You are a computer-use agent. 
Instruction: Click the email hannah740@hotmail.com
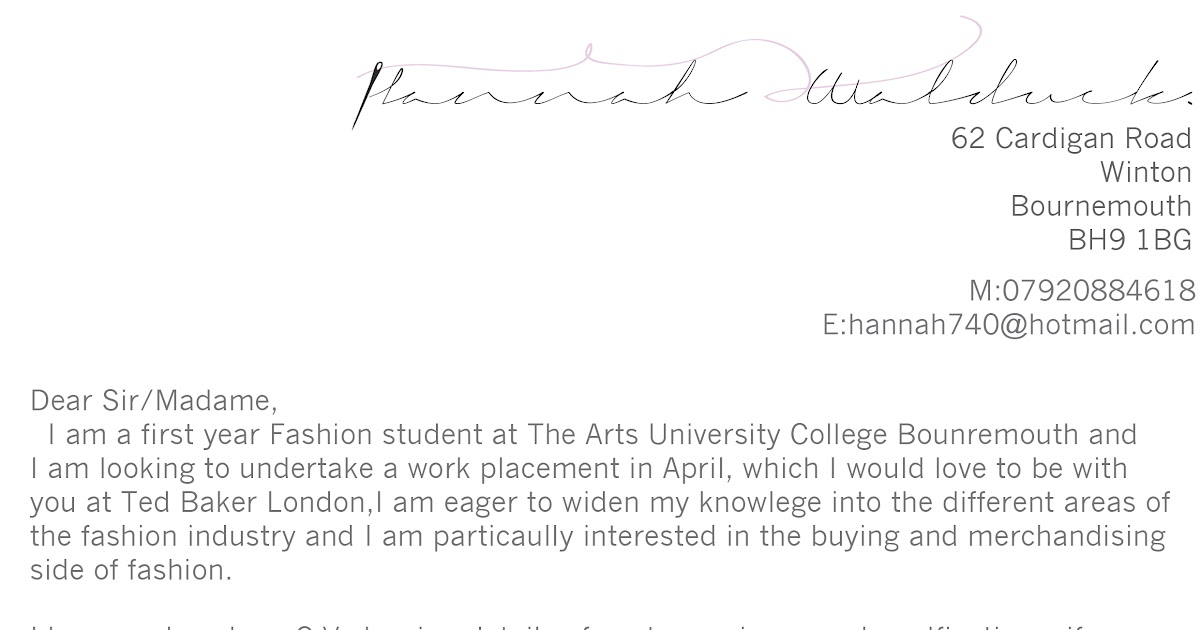(x=1008, y=324)
